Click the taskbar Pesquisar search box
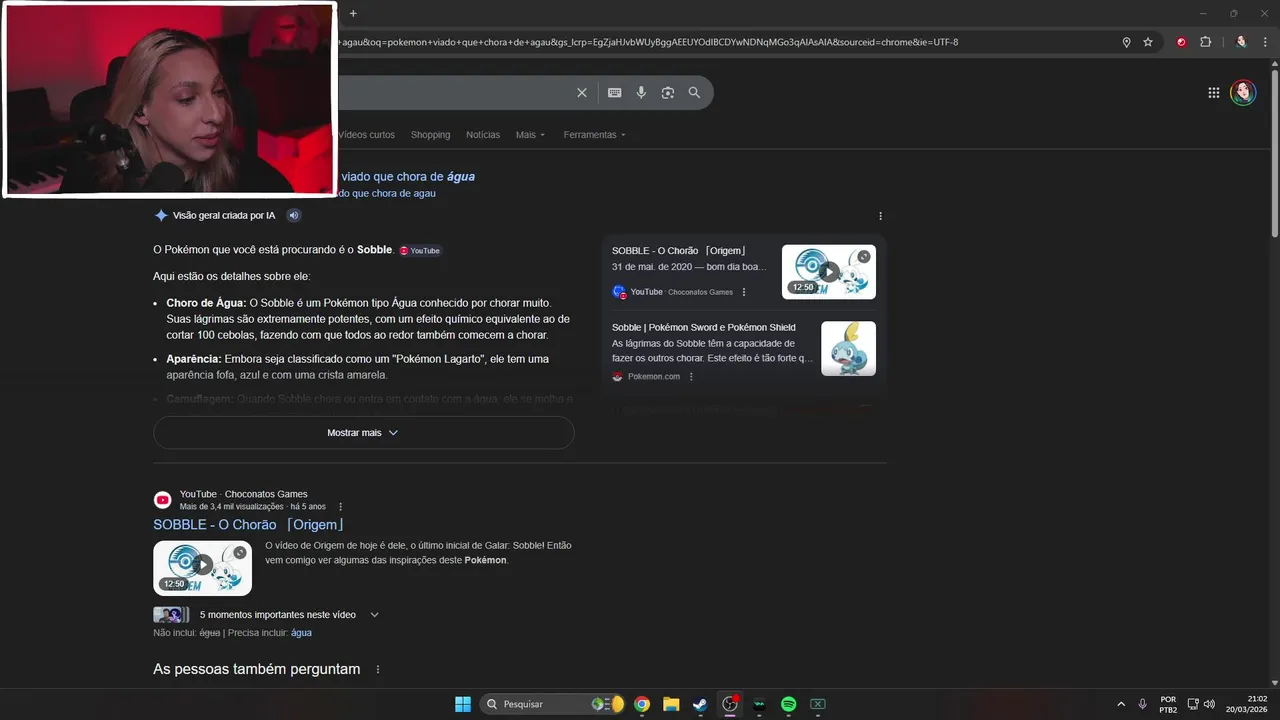 553,704
